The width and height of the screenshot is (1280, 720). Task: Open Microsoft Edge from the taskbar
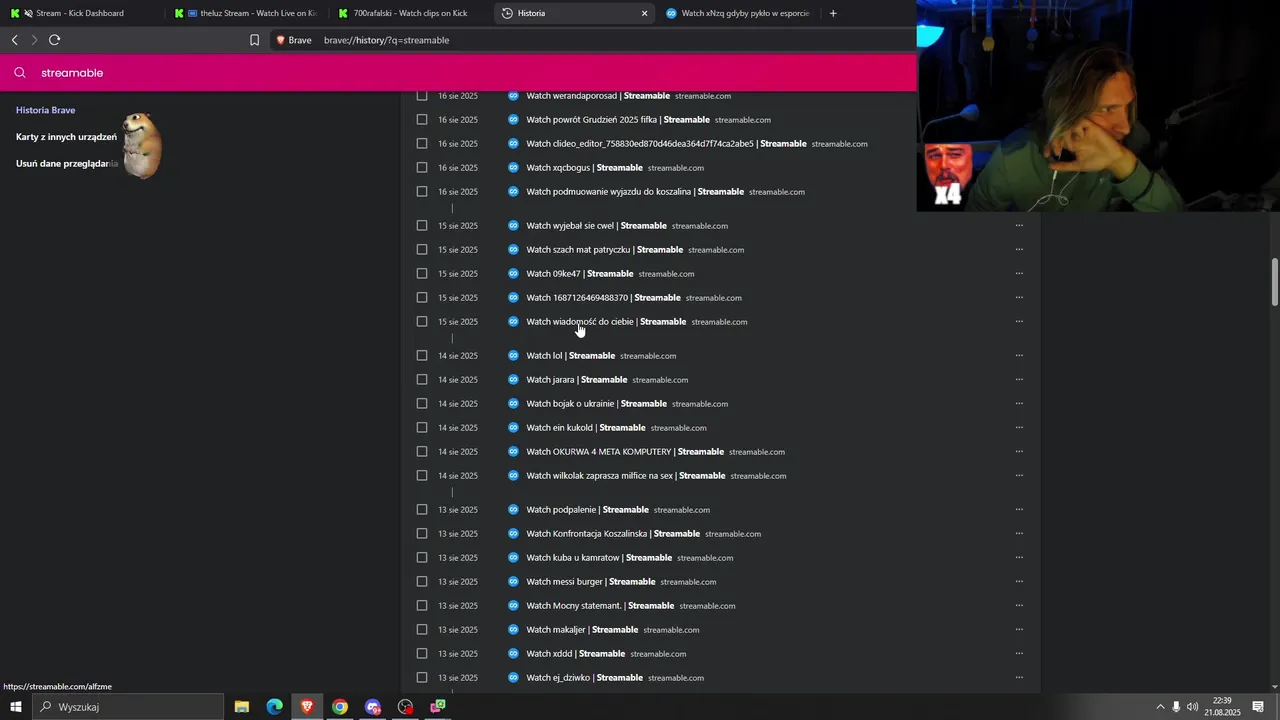point(274,707)
